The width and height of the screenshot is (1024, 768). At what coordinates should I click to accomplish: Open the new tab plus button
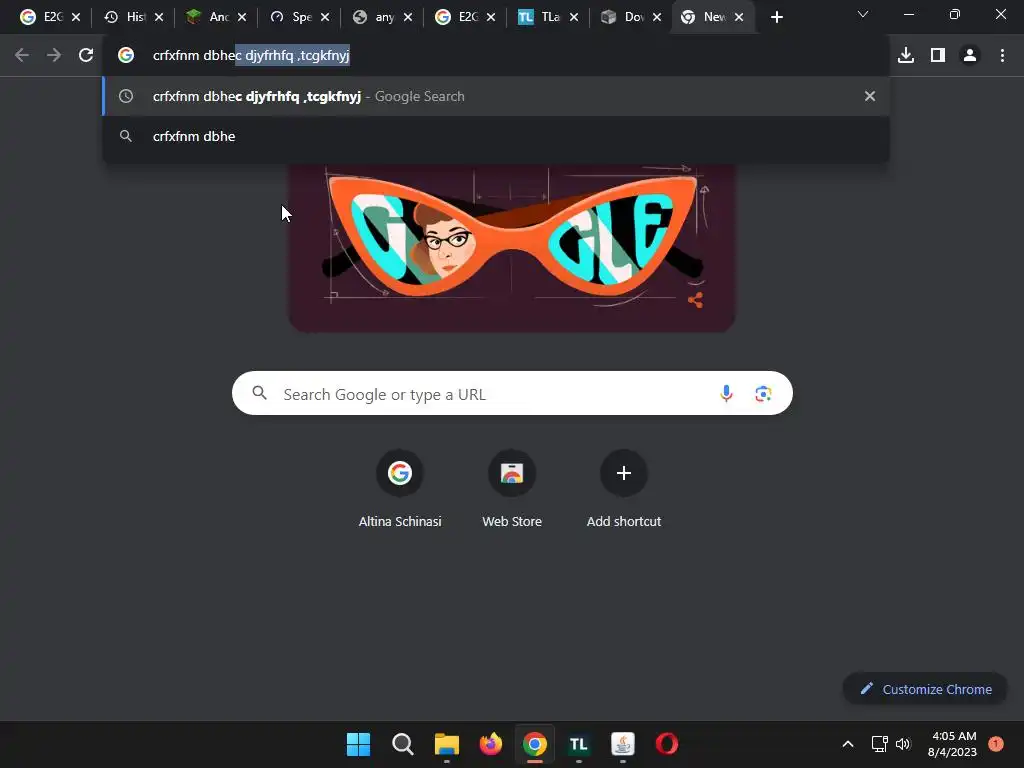click(x=776, y=17)
